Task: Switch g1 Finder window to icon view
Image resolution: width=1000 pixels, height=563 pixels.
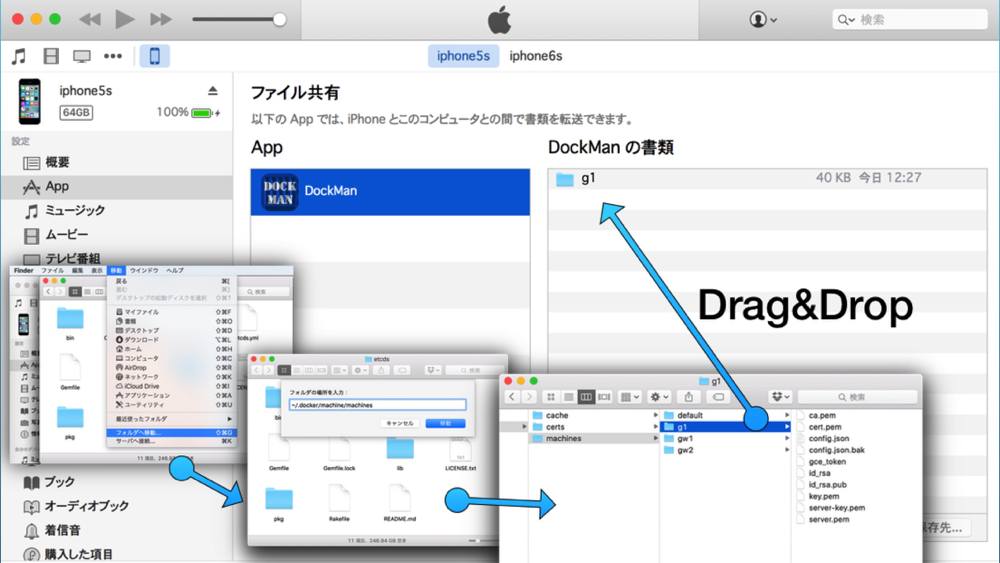Action: click(x=550, y=397)
